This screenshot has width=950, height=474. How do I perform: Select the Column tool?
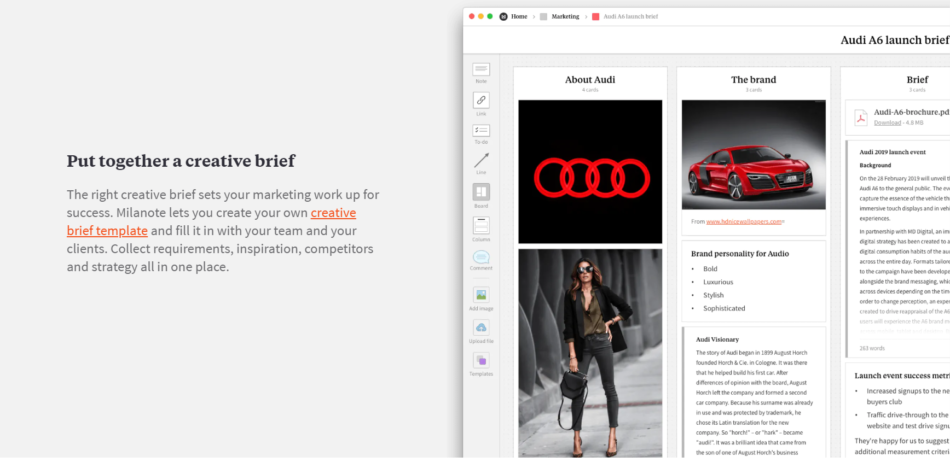tap(481, 226)
